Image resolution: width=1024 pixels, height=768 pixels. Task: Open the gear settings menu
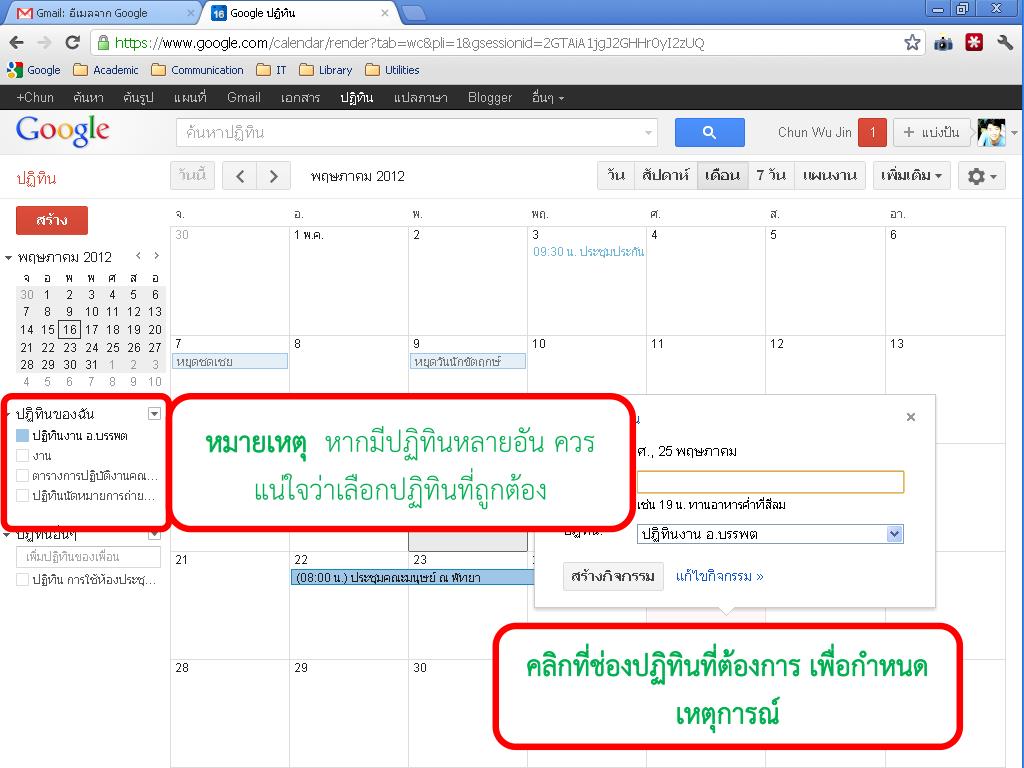[x=982, y=176]
